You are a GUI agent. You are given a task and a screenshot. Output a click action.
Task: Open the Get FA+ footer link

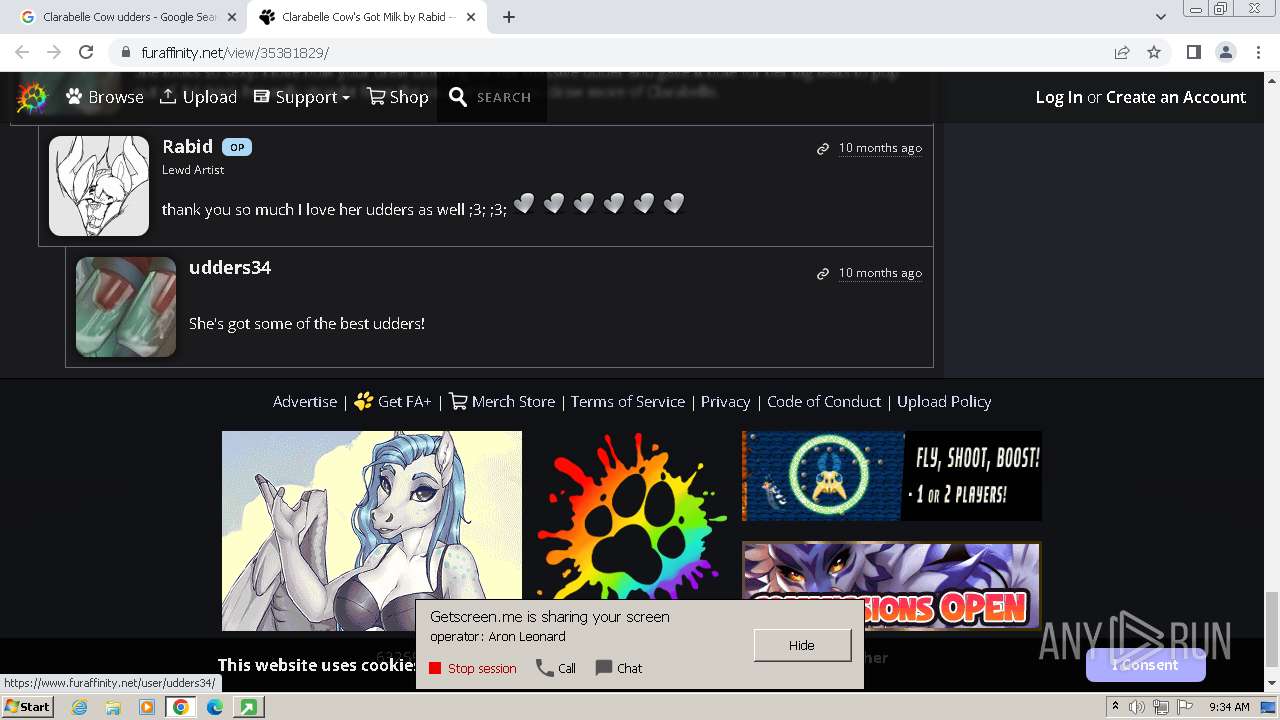coord(393,401)
